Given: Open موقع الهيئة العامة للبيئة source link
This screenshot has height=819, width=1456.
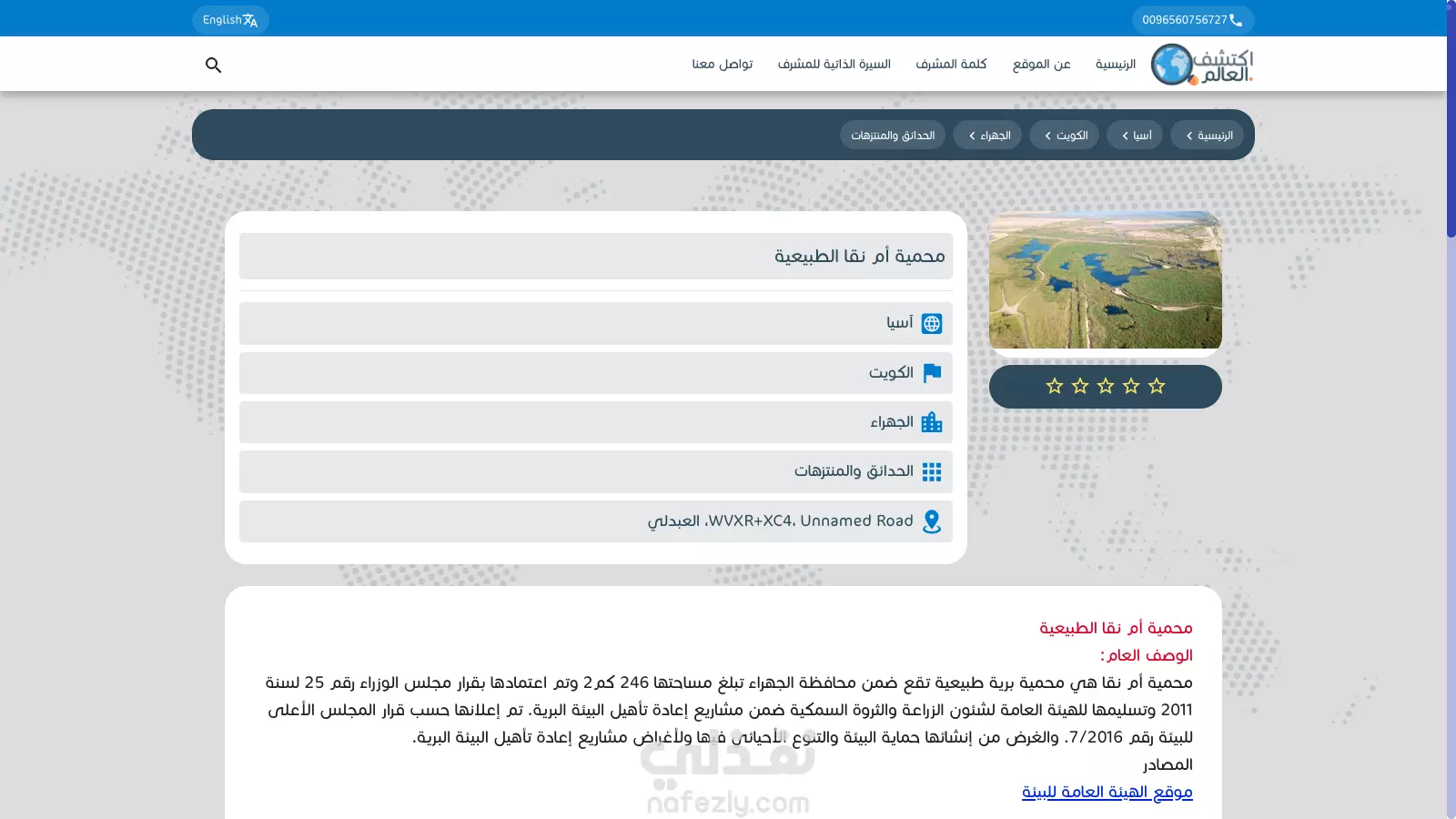Looking at the screenshot, I should pos(1107,792).
